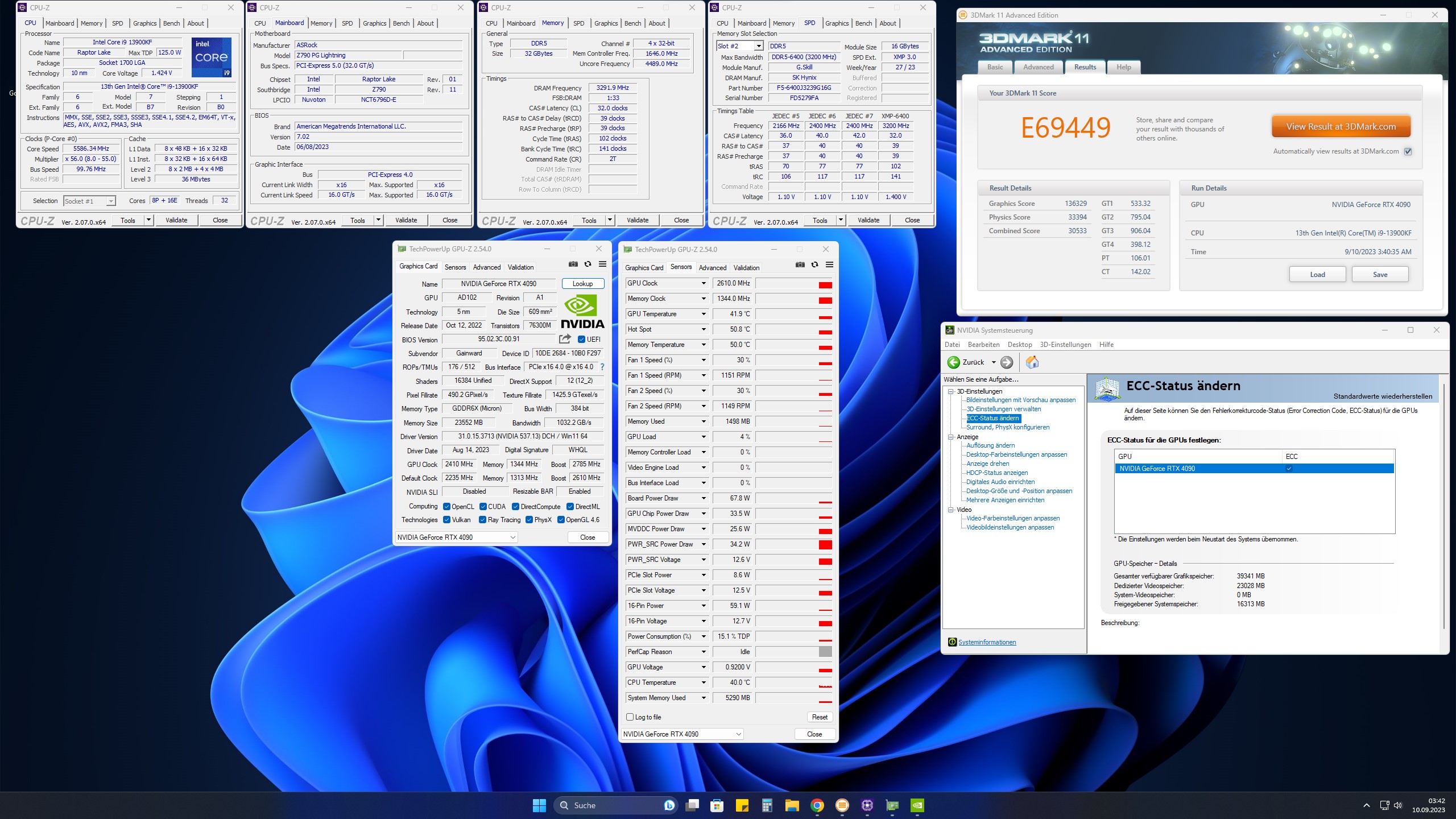1456x819 pixels.
Task: Click Validate button in CPU-Z SPD window
Action: coord(868,220)
